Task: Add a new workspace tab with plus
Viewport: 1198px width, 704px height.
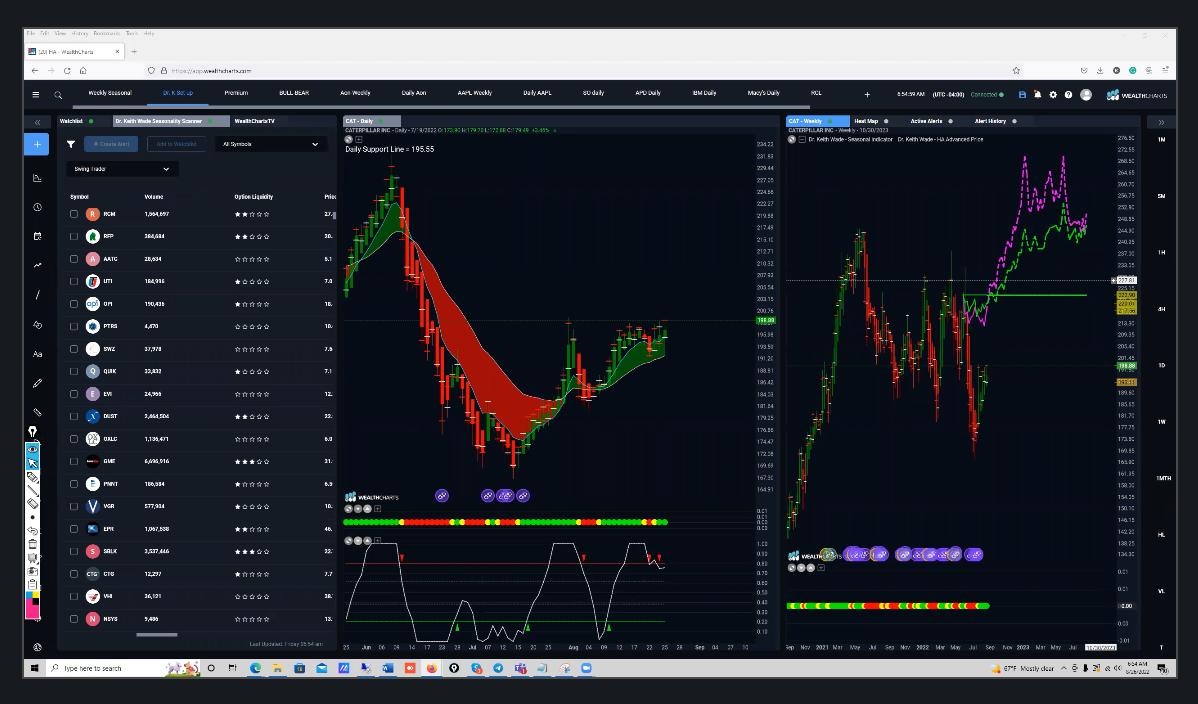Action: click(867, 95)
